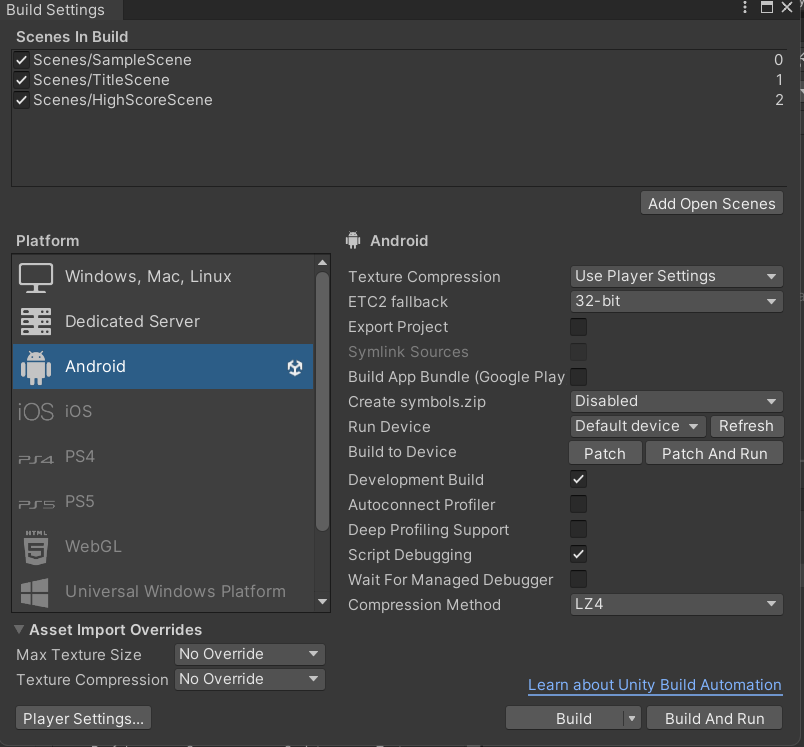Open the Build button dropdown arrow
The width and height of the screenshot is (804, 747).
[x=632, y=719]
